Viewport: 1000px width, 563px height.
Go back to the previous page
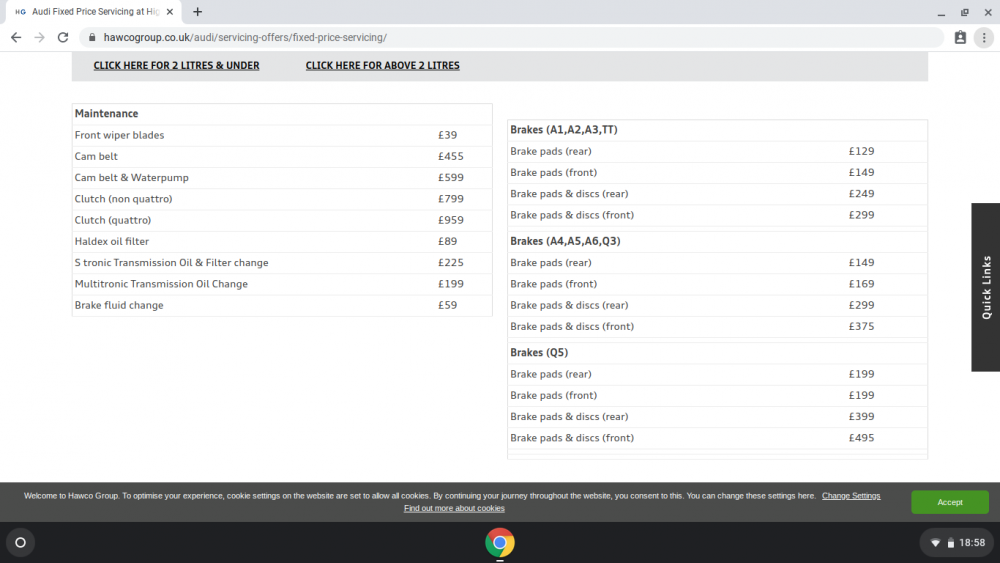(x=16, y=38)
